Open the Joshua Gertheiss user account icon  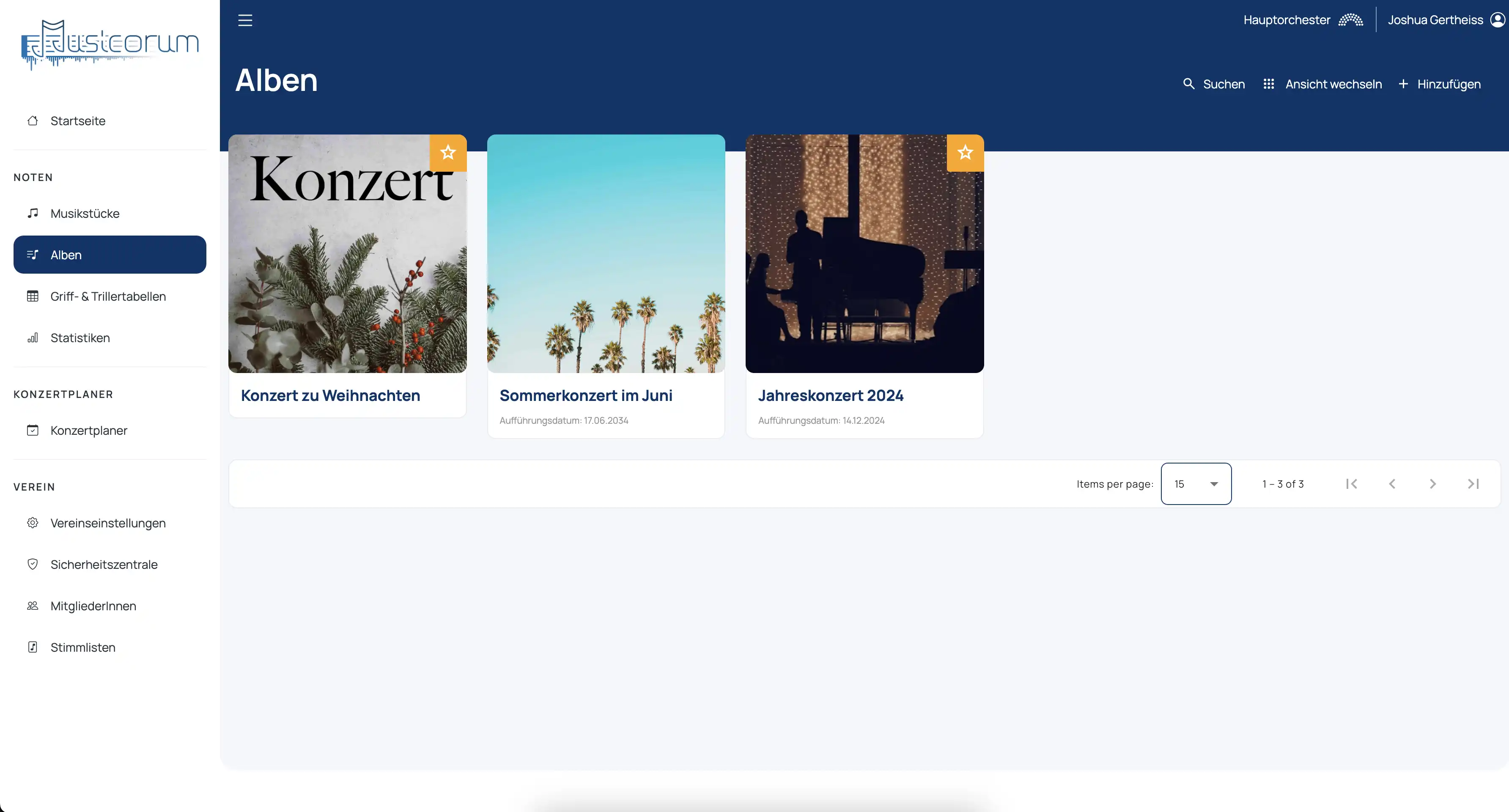[x=1497, y=20]
